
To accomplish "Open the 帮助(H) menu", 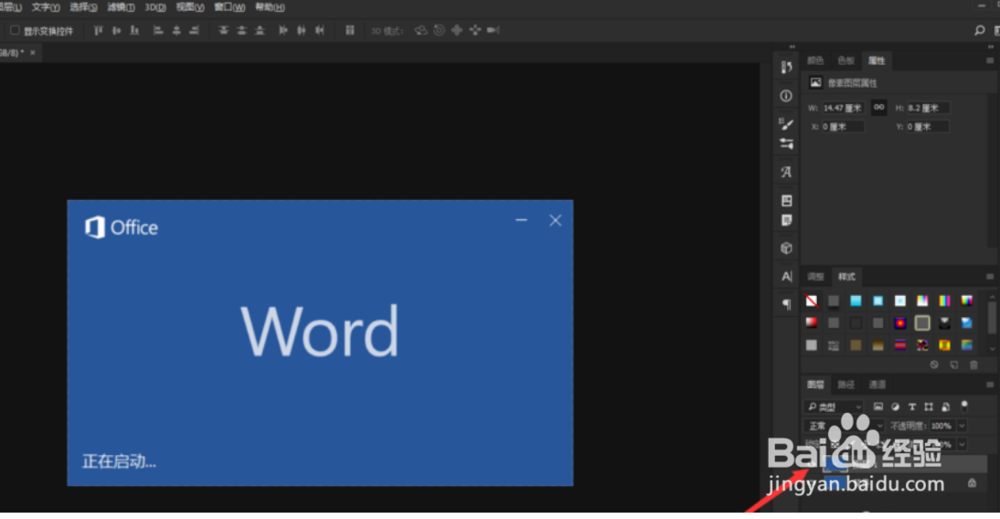I will click(270, 7).
